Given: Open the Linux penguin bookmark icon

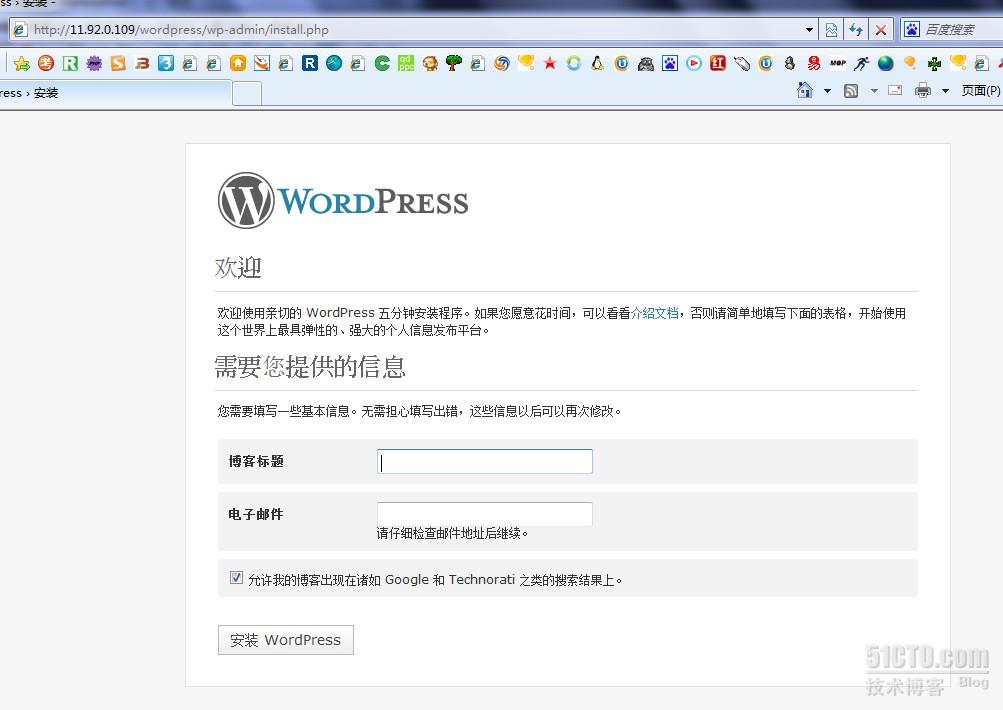Looking at the screenshot, I should point(597,63).
